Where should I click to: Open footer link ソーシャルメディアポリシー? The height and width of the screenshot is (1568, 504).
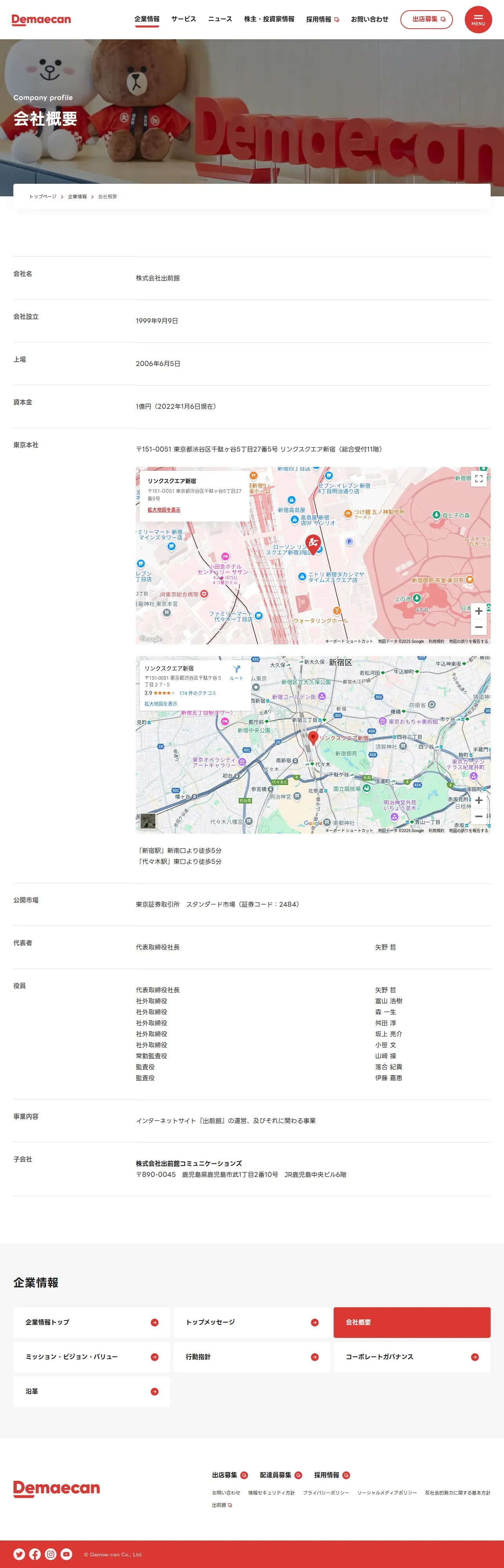387,1493
